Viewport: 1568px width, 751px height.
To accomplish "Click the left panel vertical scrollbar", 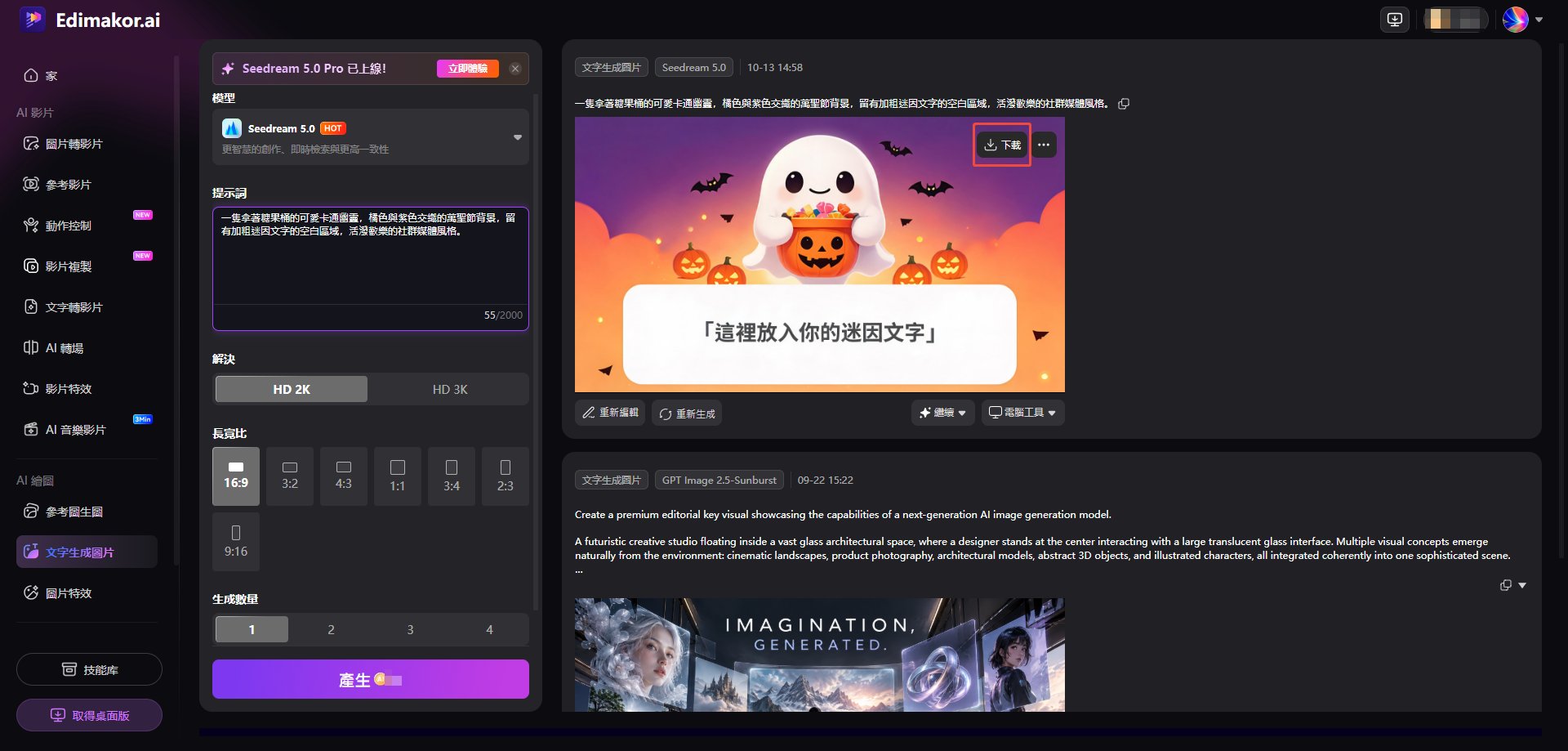I will 536,351.
